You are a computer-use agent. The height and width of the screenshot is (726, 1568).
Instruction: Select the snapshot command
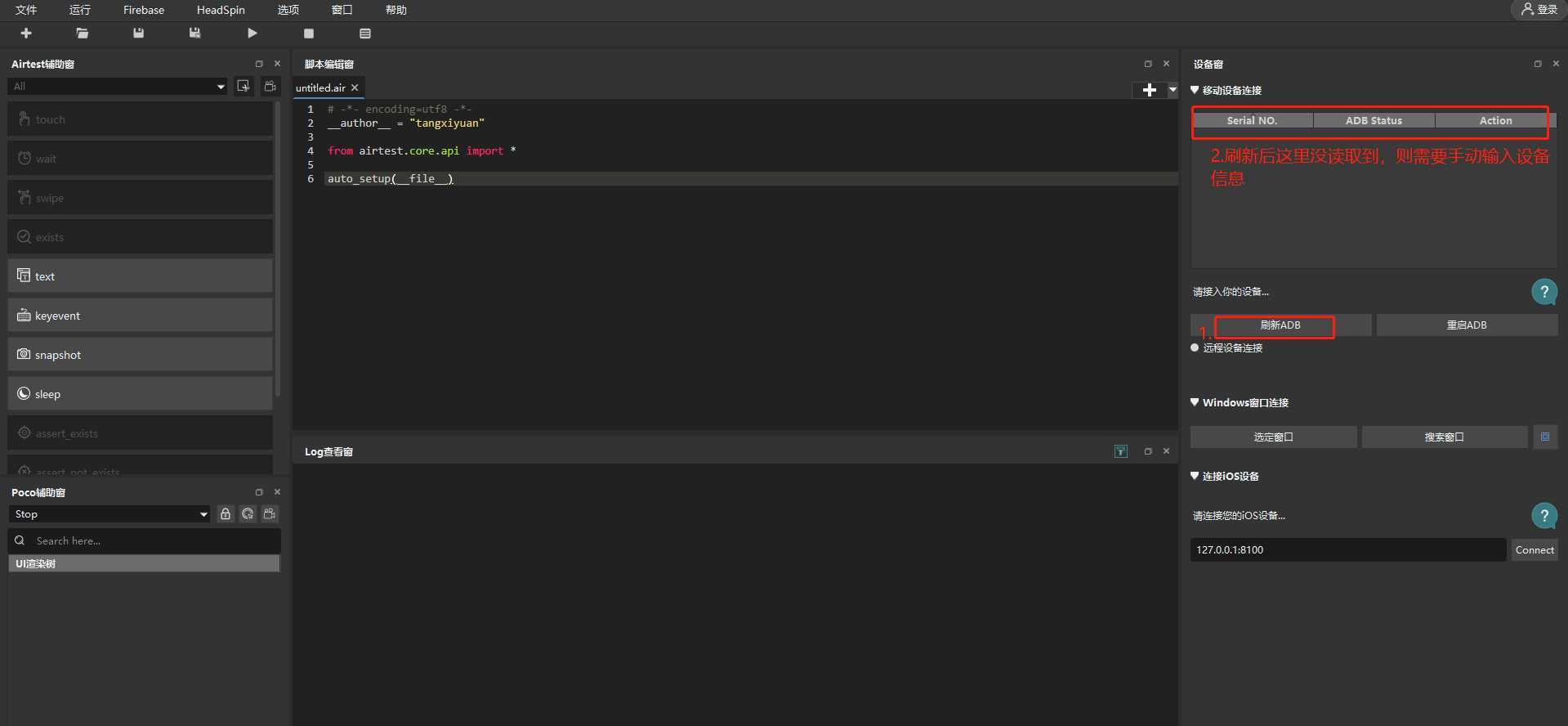141,355
